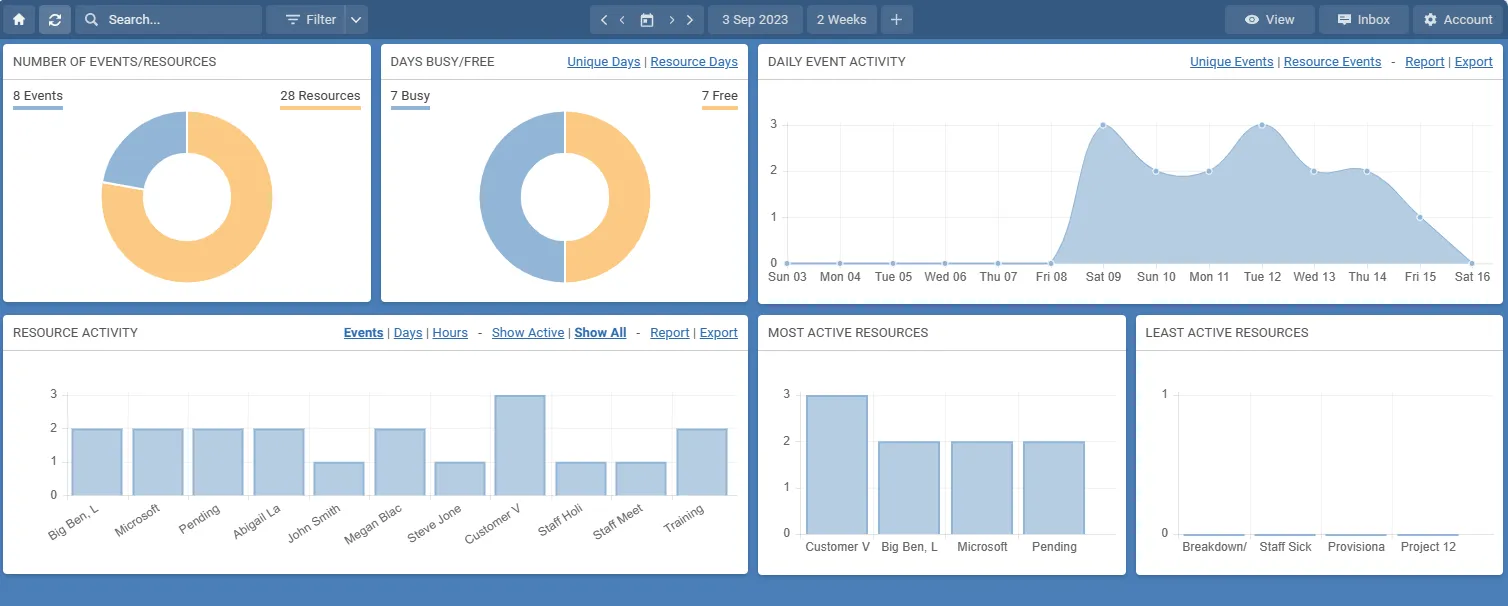The image size is (1508, 606).
Task: Toggle the 7 Busy legend item
Action: [x=410, y=98]
